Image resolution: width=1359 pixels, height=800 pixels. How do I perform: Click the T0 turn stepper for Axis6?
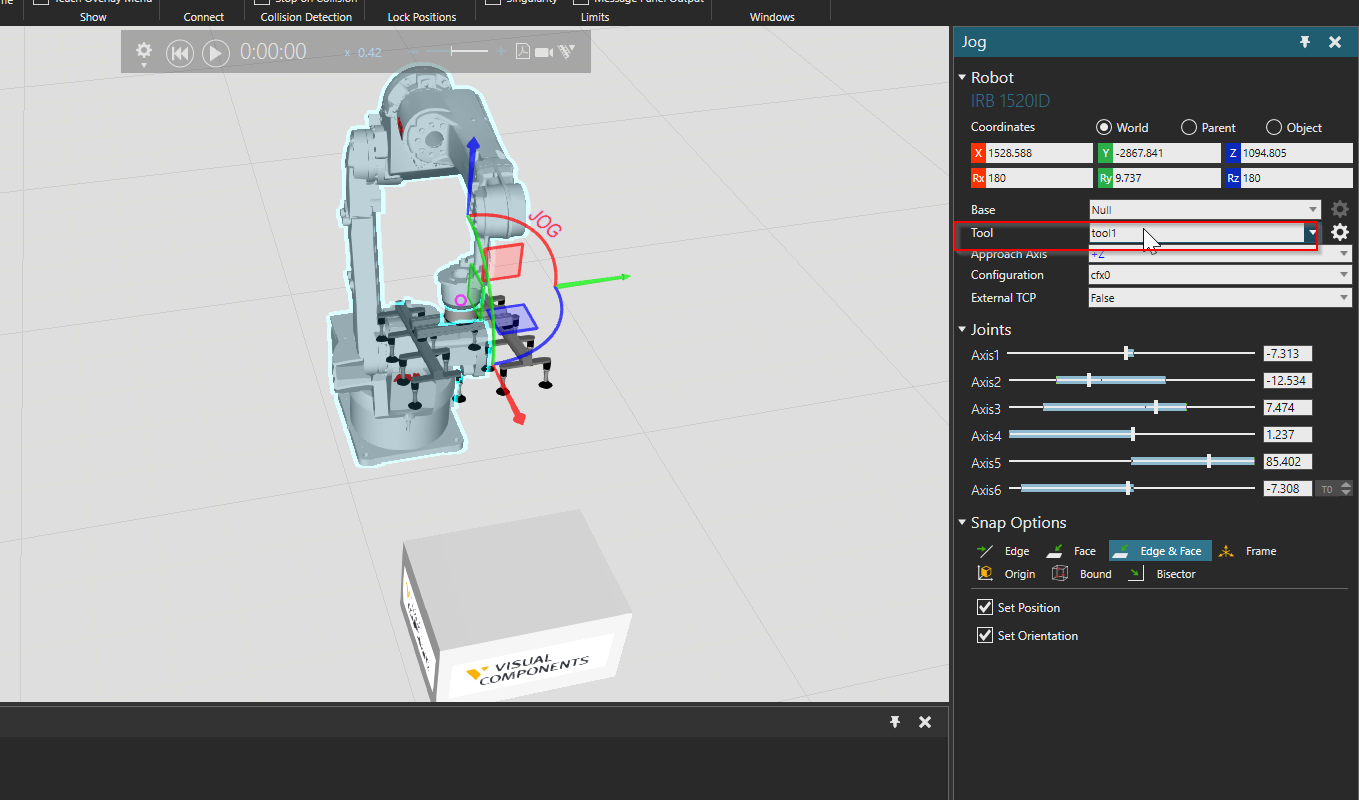click(x=1335, y=489)
